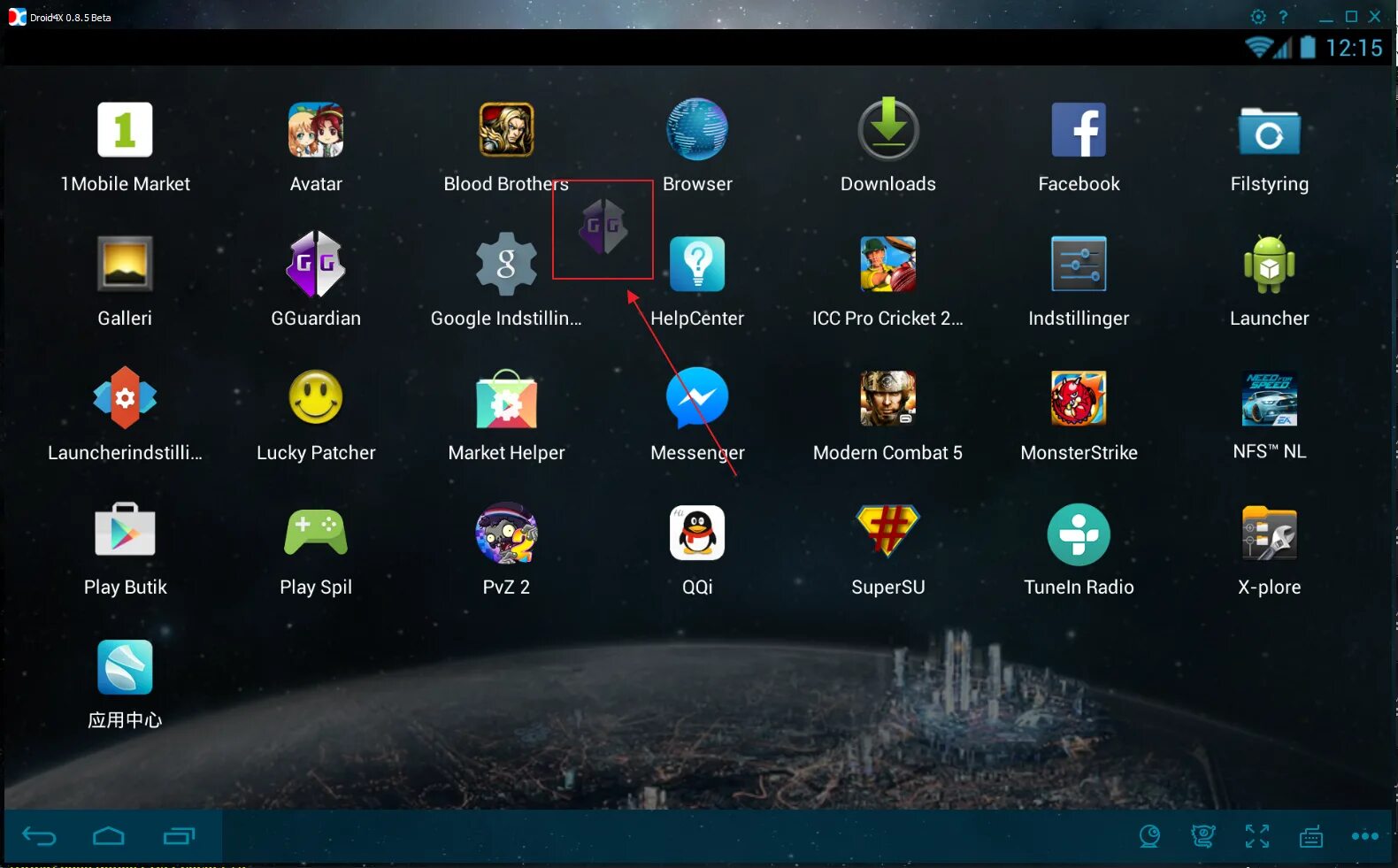
Task: Tap the Android back navigation button
Action: (x=39, y=836)
